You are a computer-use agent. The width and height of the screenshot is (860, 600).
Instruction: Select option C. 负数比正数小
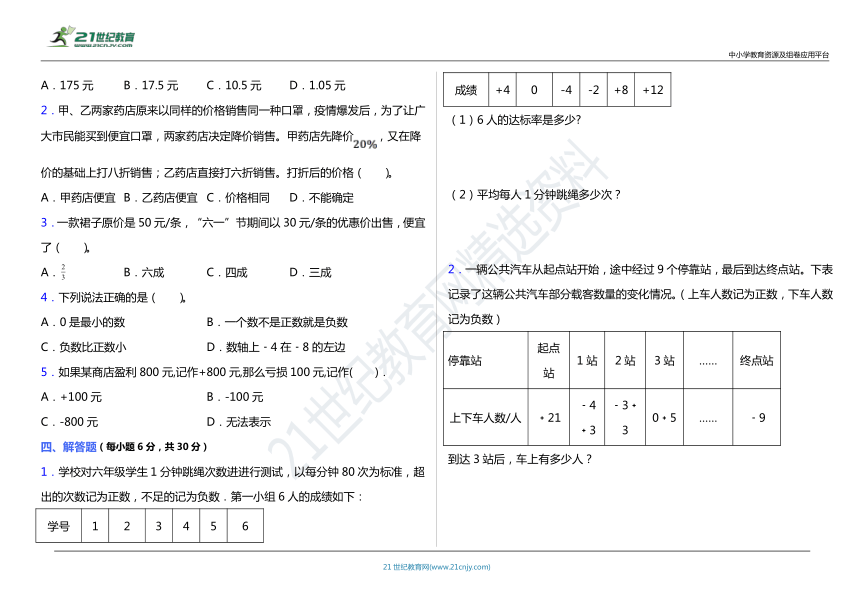click(x=83, y=347)
